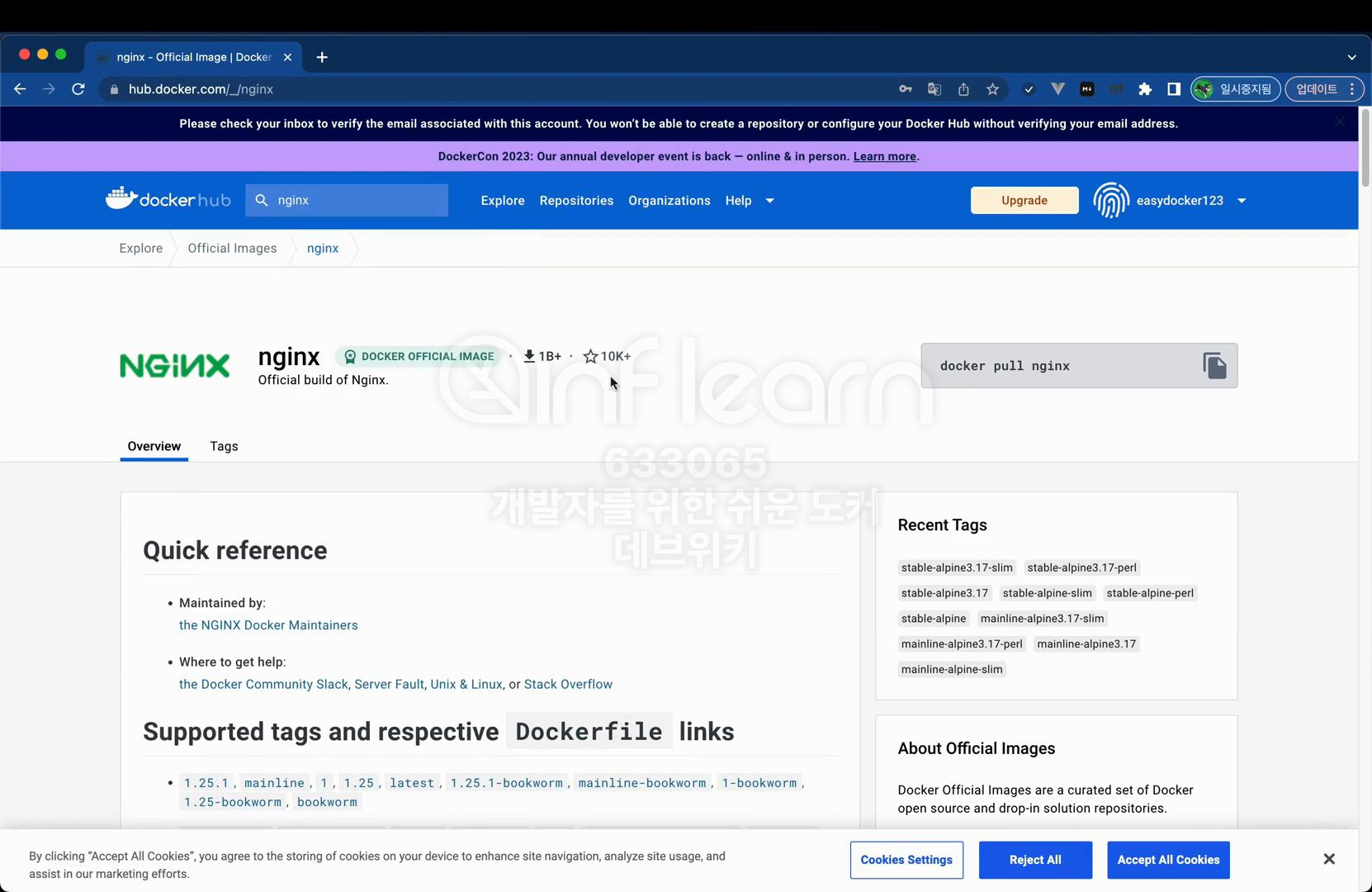
Task: Click the Official Images breadcrumb
Action: [x=232, y=248]
